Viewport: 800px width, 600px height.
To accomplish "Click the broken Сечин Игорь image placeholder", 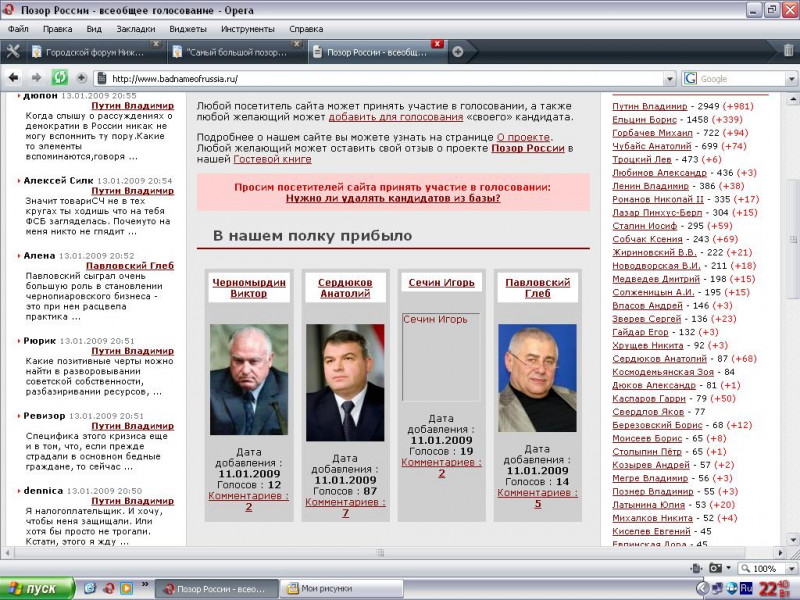I will (x=441, y=357).
